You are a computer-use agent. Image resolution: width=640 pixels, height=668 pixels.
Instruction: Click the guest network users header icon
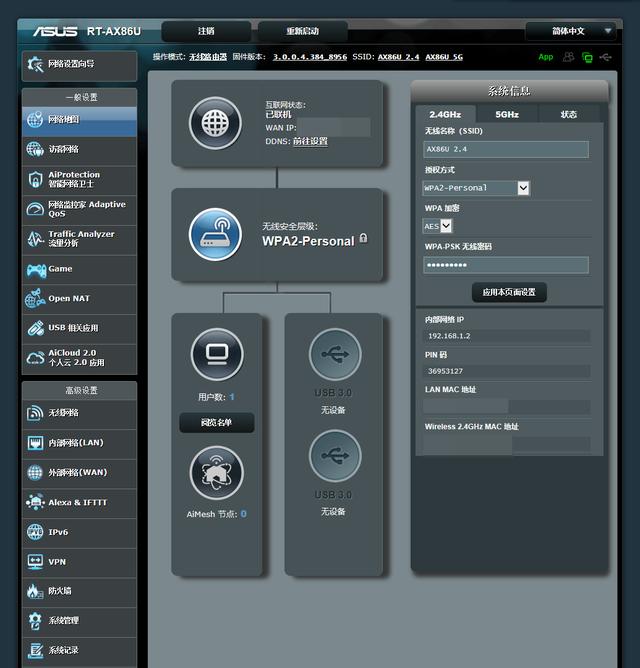(x=568, y=57)
